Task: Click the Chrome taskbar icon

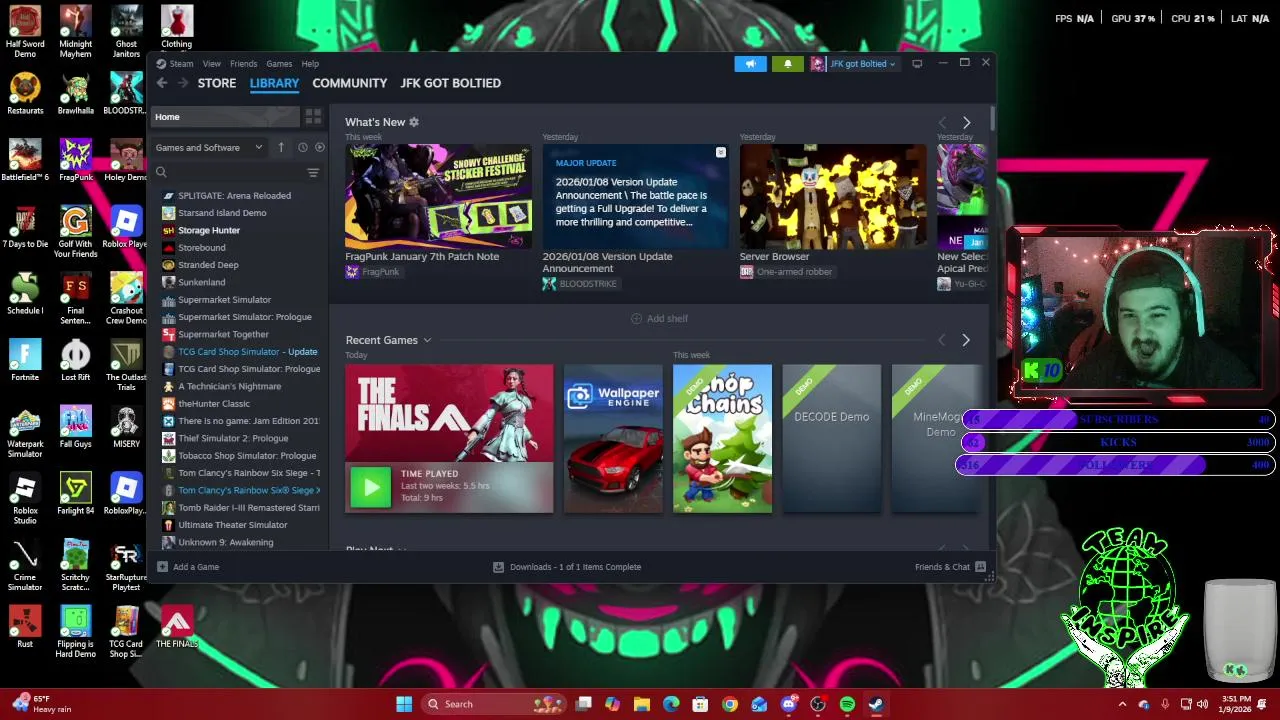Action: coord(730,704)
